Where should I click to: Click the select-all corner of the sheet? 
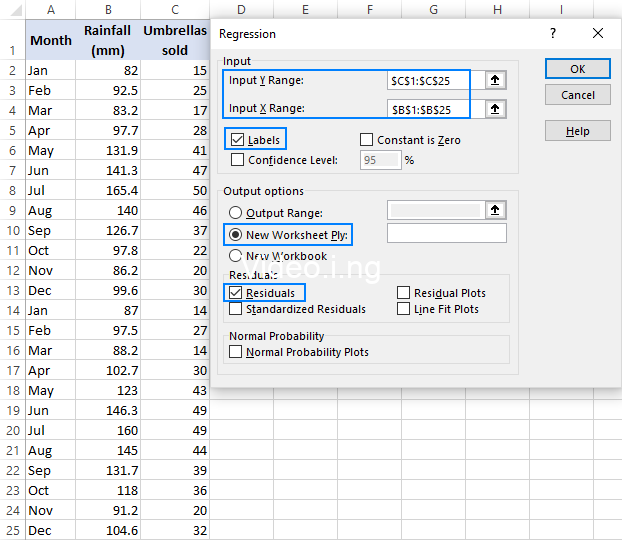16,10
